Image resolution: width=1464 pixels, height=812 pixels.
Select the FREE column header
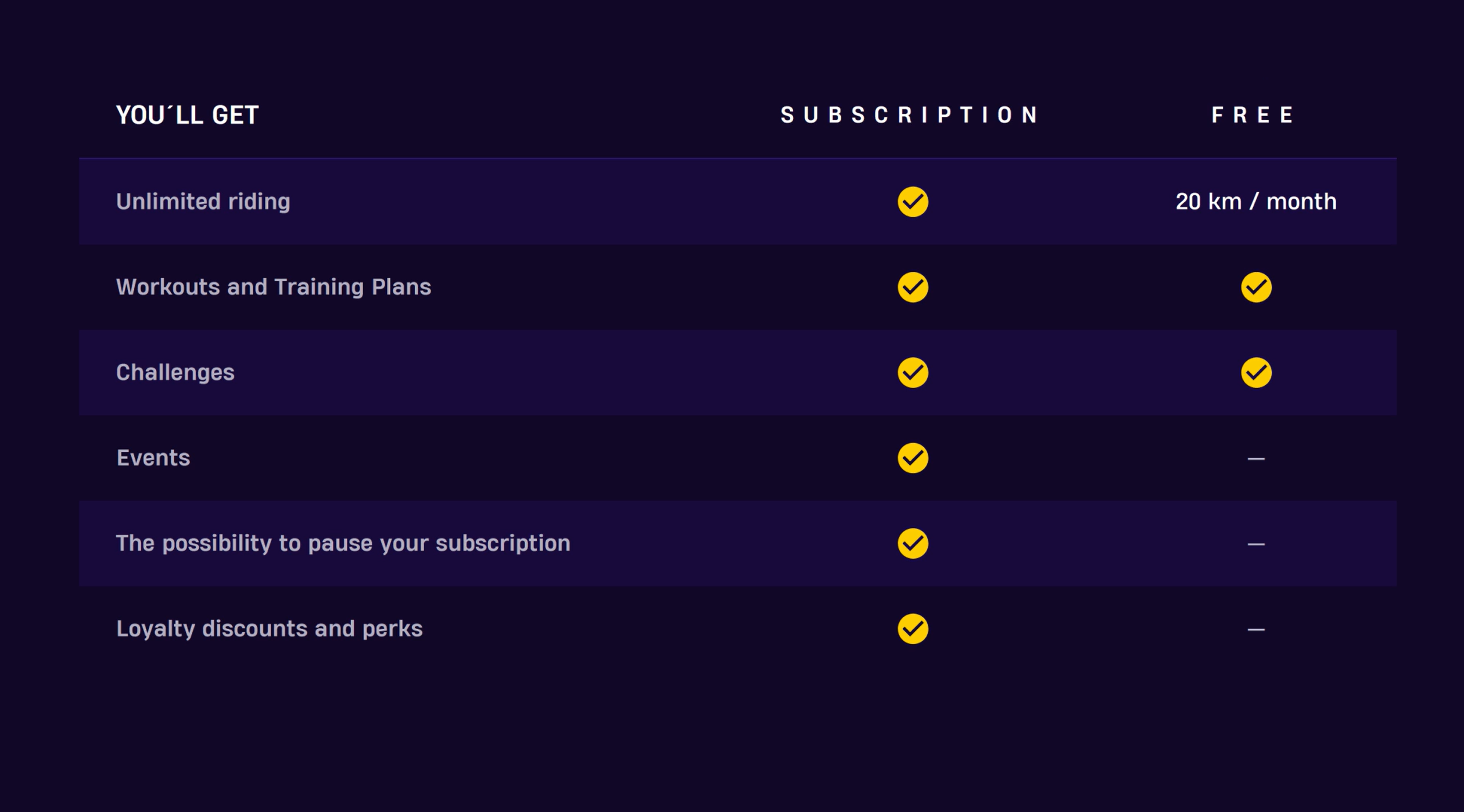click(x=1252, y=115)
